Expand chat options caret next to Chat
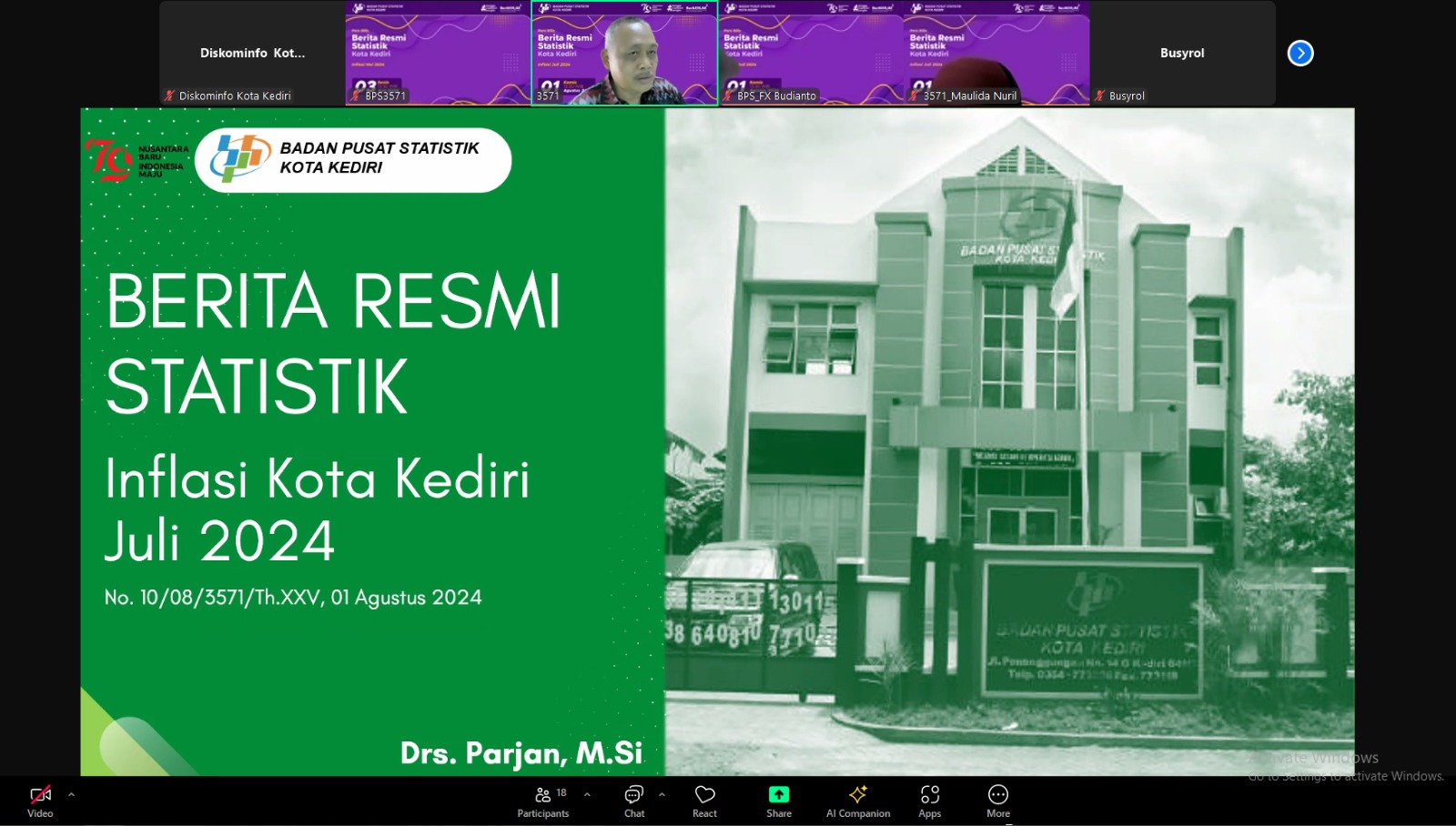 [662, 795]
